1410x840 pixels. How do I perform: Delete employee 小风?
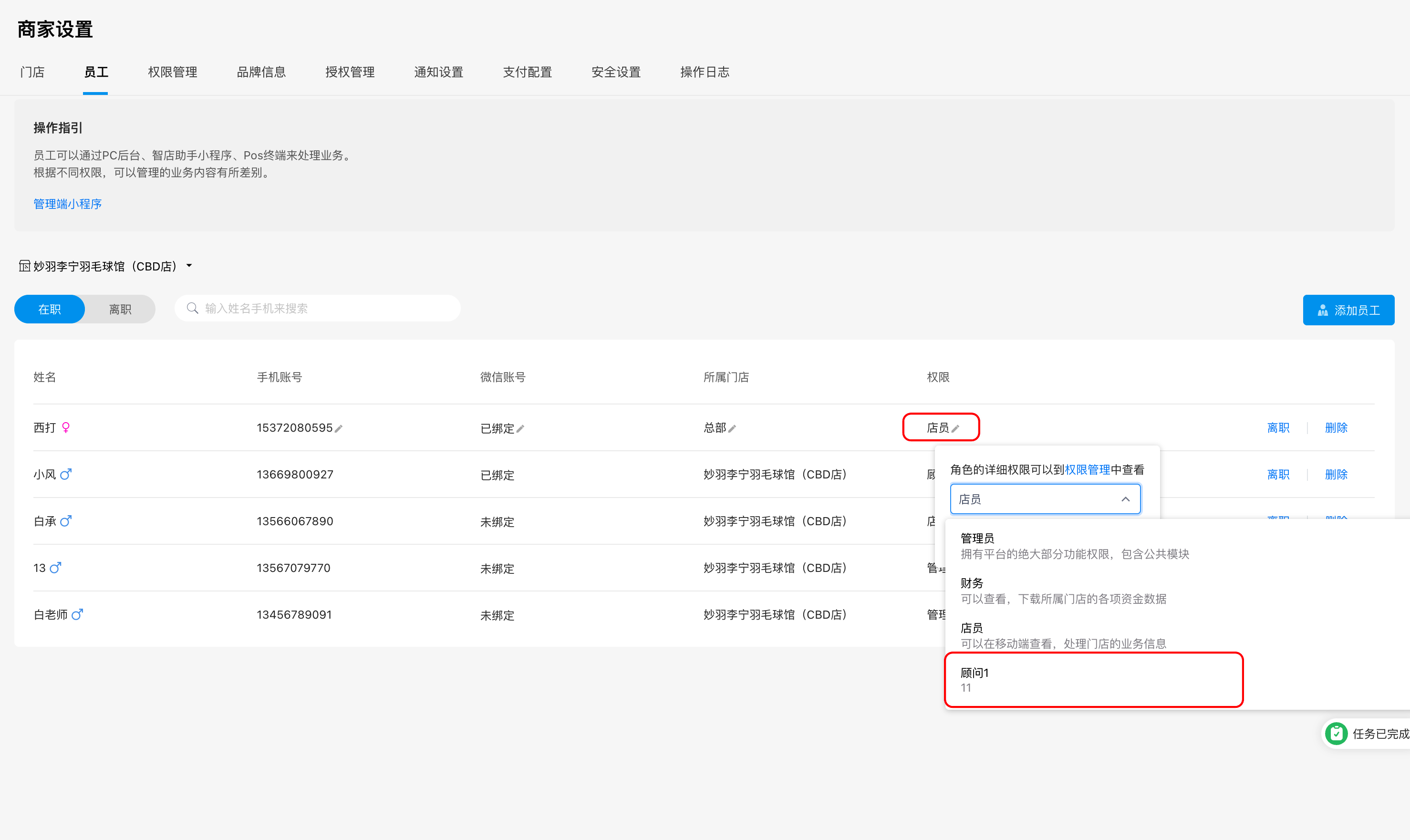coord(1336,474)
